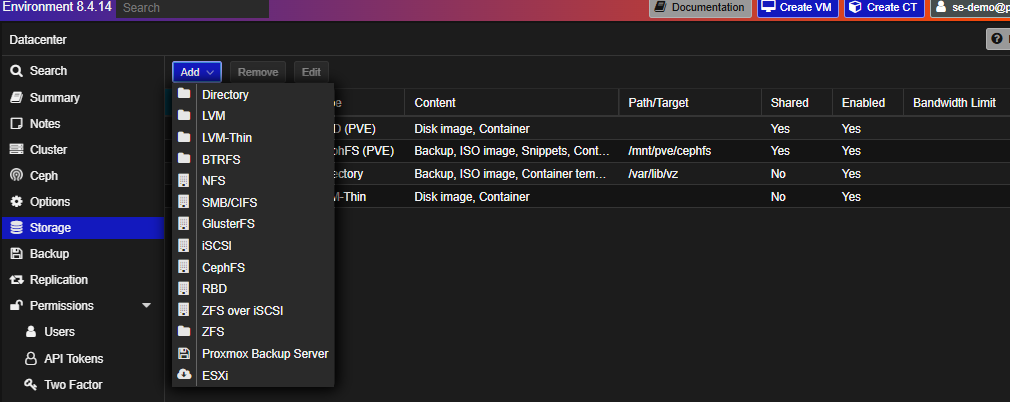Click the BTRFS folder icon
This screenshot has width=1010, height=402.
[x=184, y=159]
